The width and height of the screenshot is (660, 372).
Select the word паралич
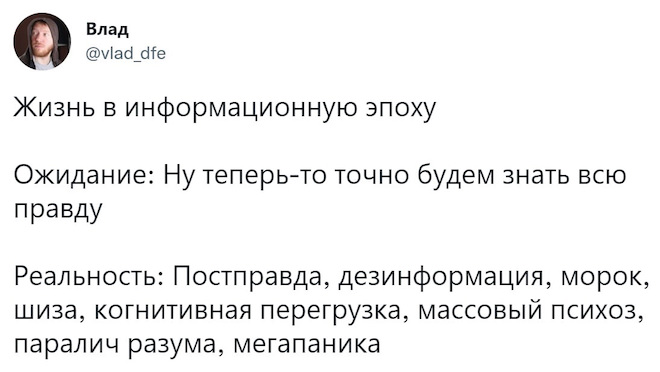tap(67, 346)
